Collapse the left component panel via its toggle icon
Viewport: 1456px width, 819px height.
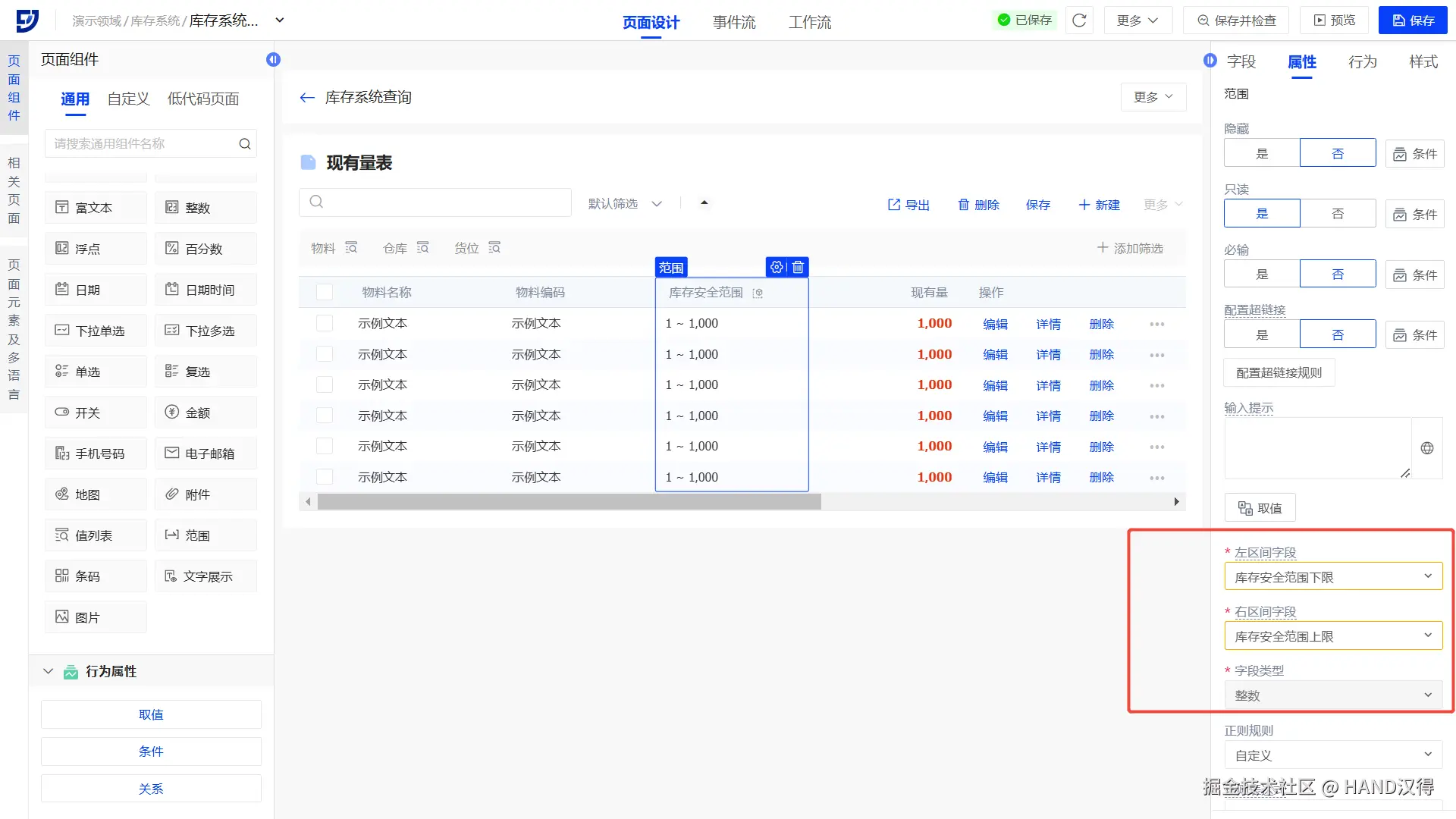pyautogui.click(x=274, y=59)
